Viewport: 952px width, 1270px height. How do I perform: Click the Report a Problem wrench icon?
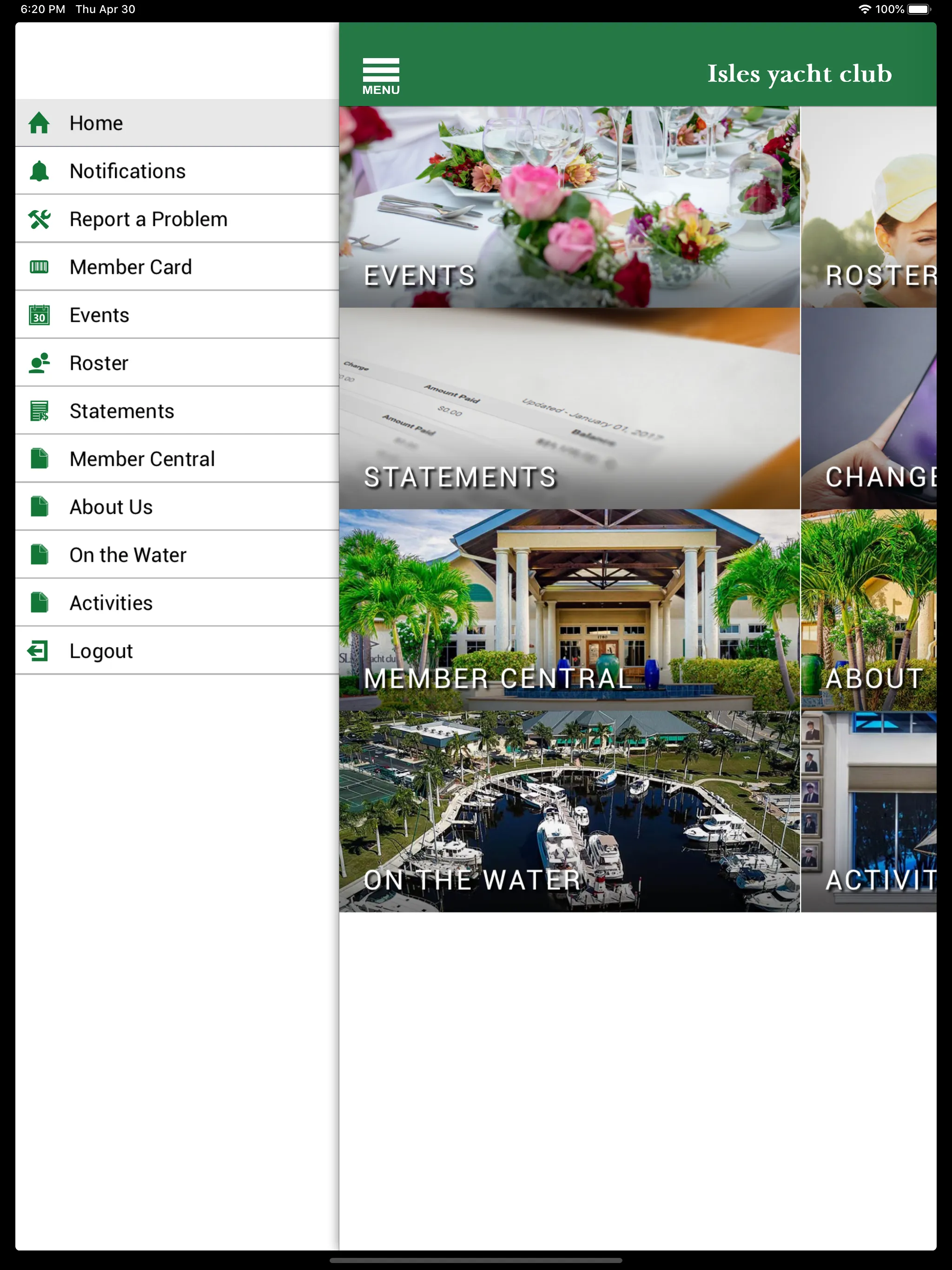click(x=40, y=219)
